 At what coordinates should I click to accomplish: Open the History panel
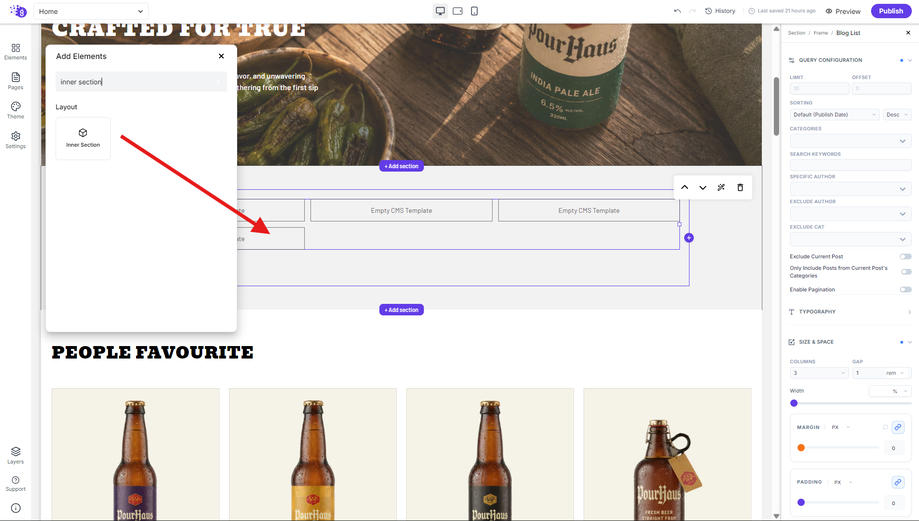coord(720,11)
